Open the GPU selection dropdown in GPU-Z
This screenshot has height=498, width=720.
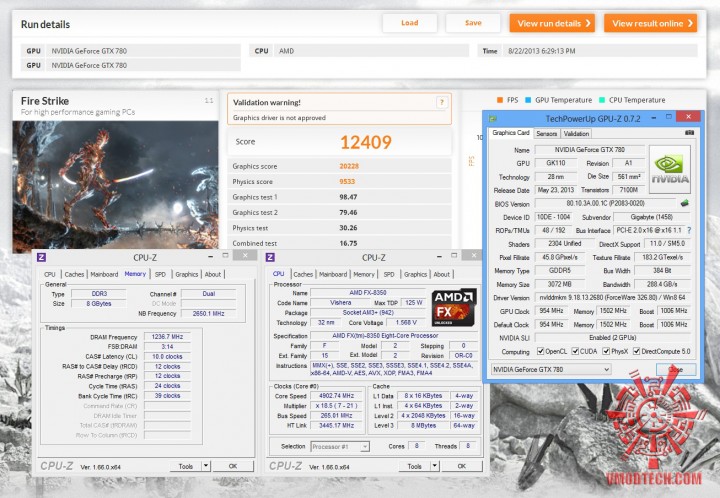pyautogui.click(x=551, y=369)
